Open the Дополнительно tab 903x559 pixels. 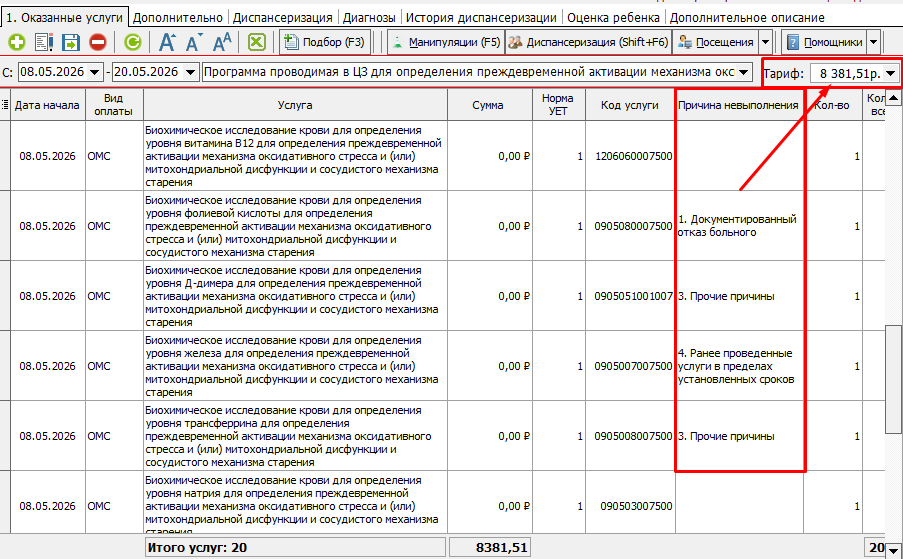coord(177,18)
